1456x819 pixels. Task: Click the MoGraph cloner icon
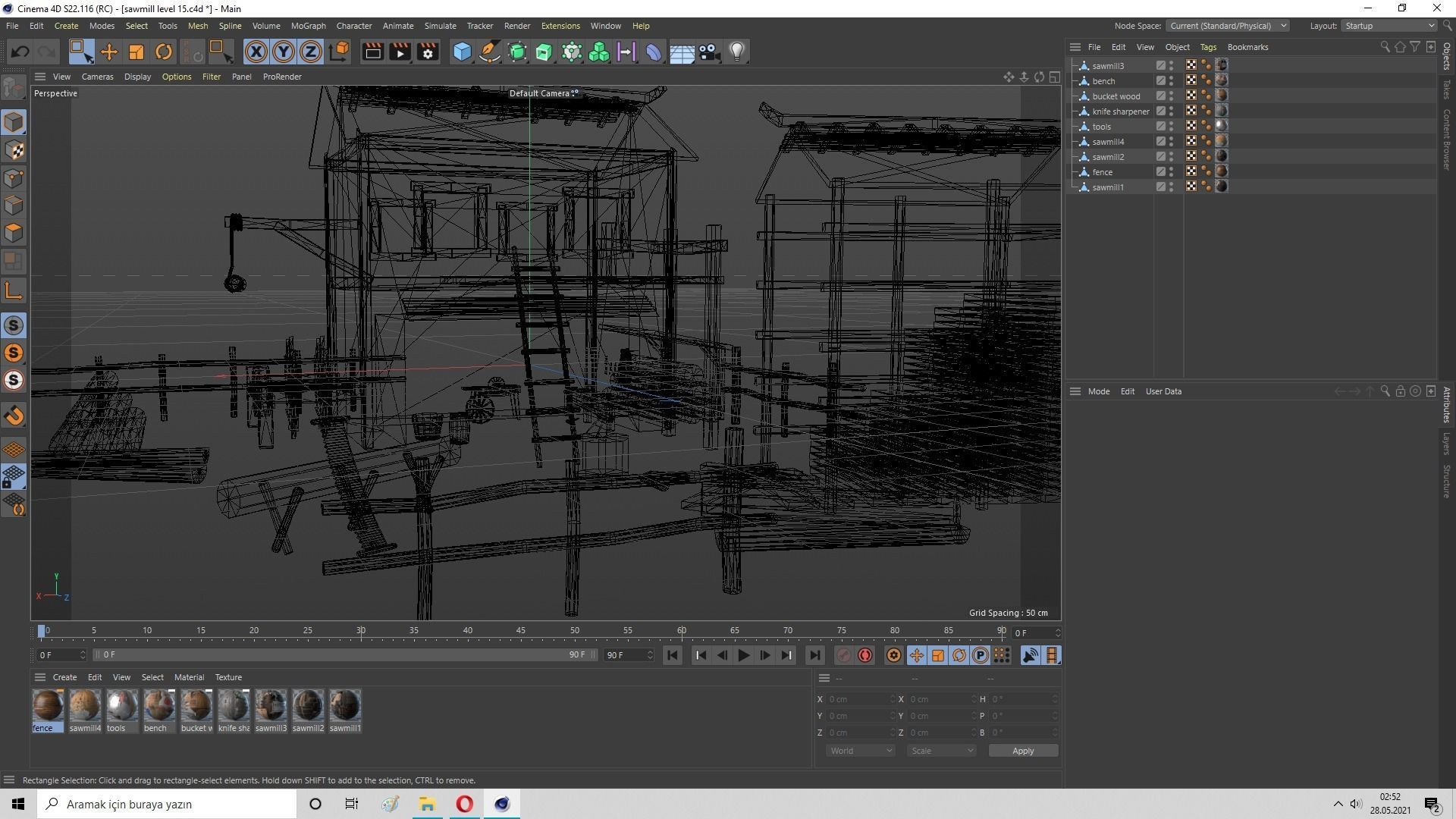click(x=599, y=52)
